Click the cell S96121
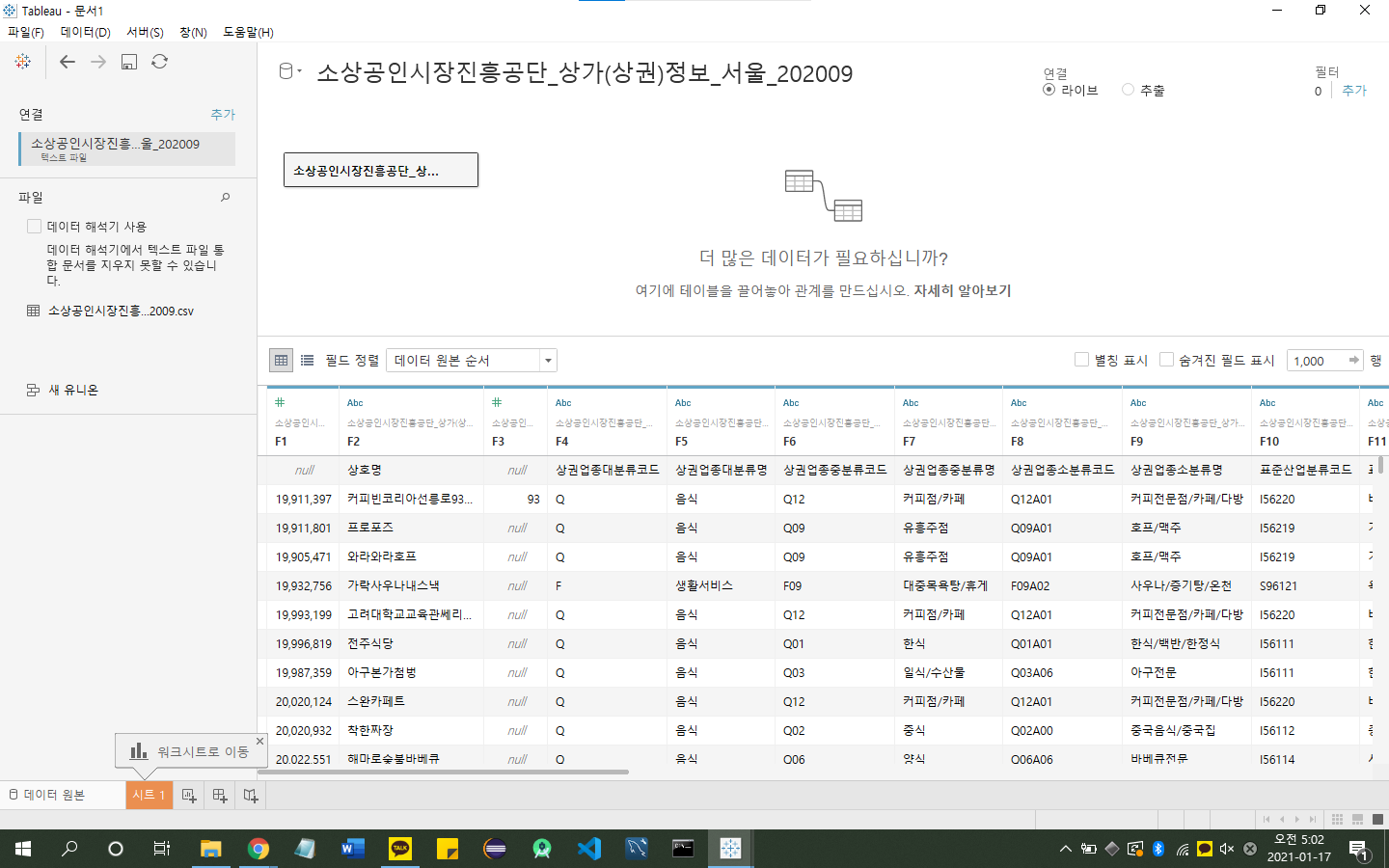 (x=1305, y=585)
